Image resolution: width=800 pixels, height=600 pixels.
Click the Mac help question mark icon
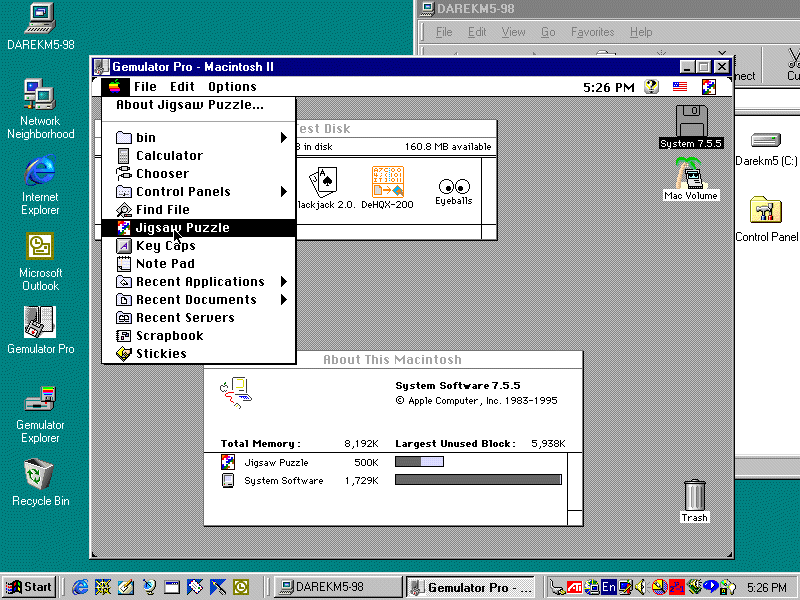click(x=651, y=87)
